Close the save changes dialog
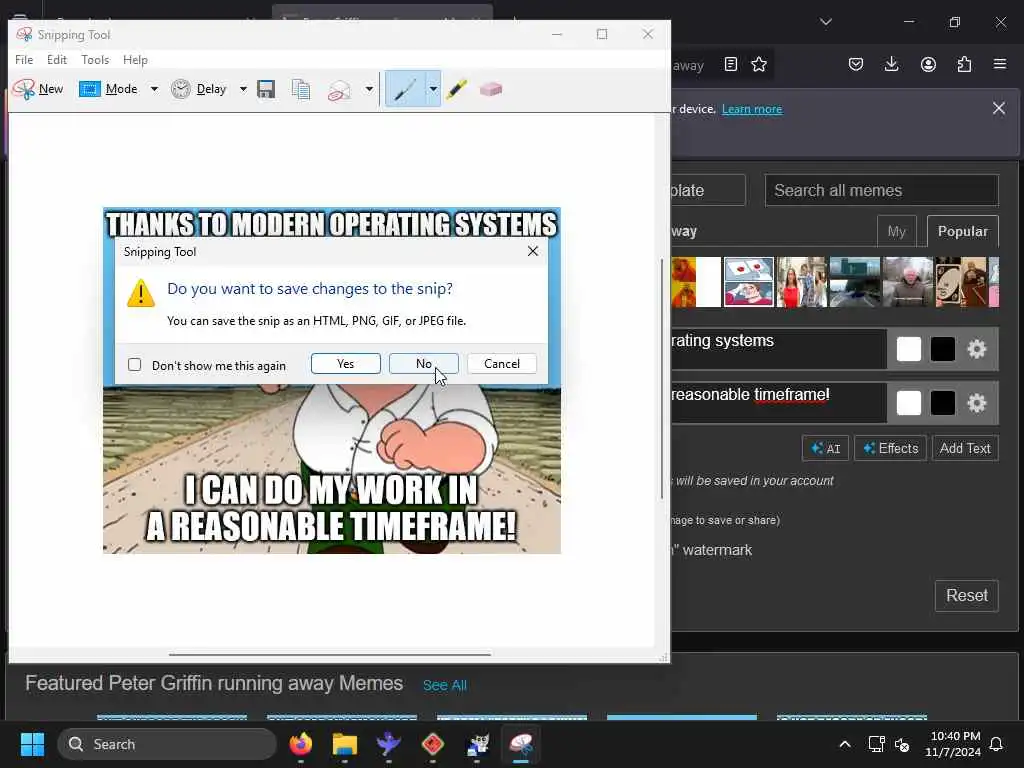Screen dimensions: 1024x768 point(533,251)
